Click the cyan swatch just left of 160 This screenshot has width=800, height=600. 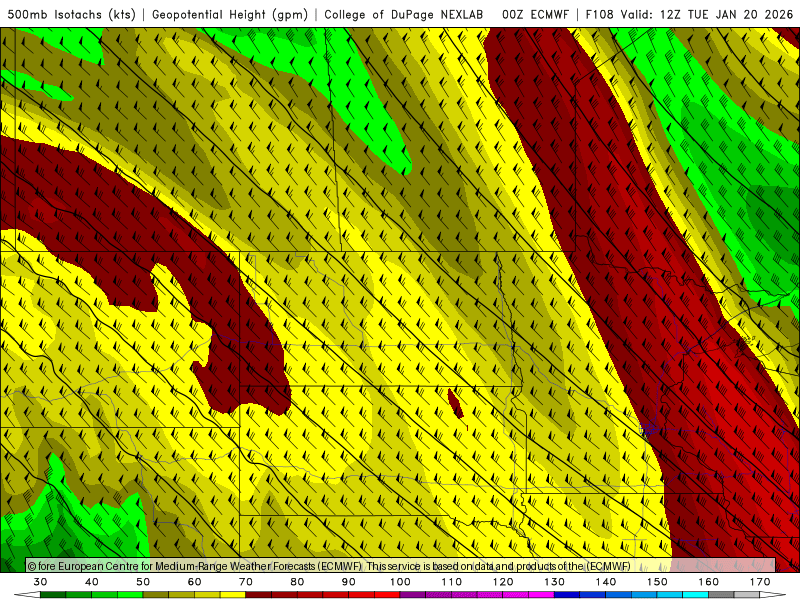click(695, 594)
